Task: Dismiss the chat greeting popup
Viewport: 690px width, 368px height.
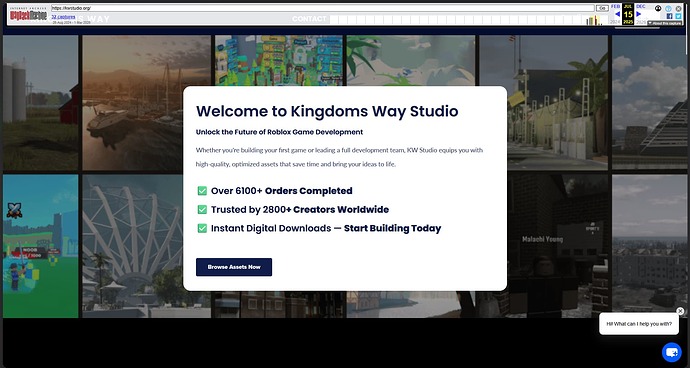Action: (680, 311)
